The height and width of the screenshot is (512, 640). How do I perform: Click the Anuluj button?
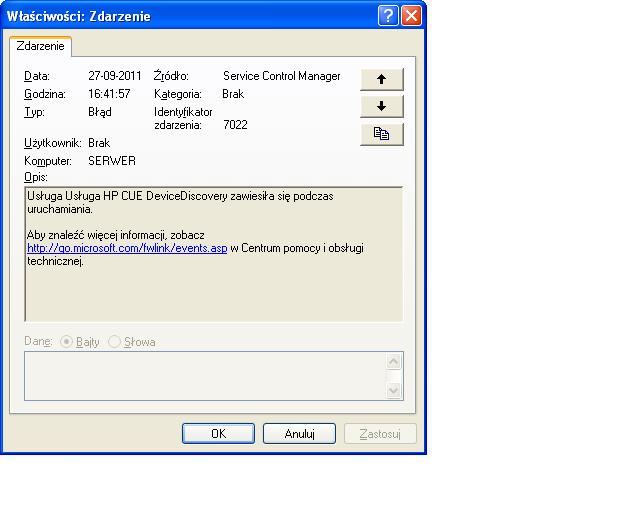tap(299, 433)
